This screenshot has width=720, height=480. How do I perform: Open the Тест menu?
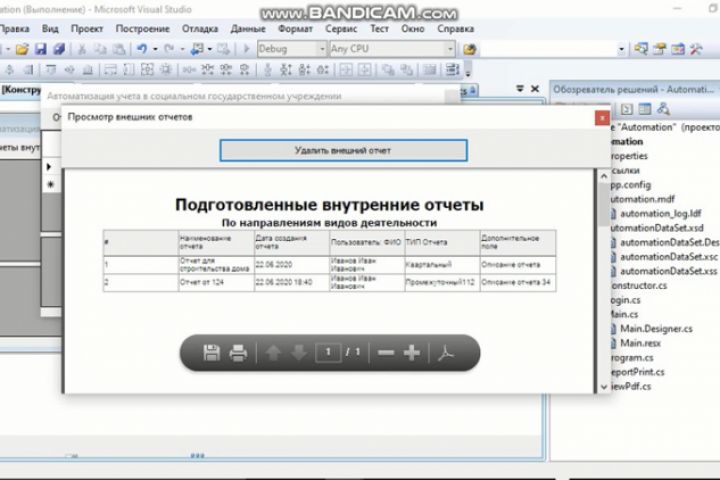click(379, 28)
